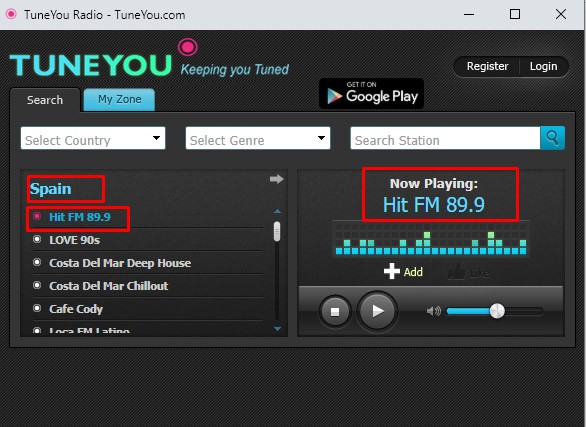
Task: Open the Google Play badge
Action: tap(371, 94)
